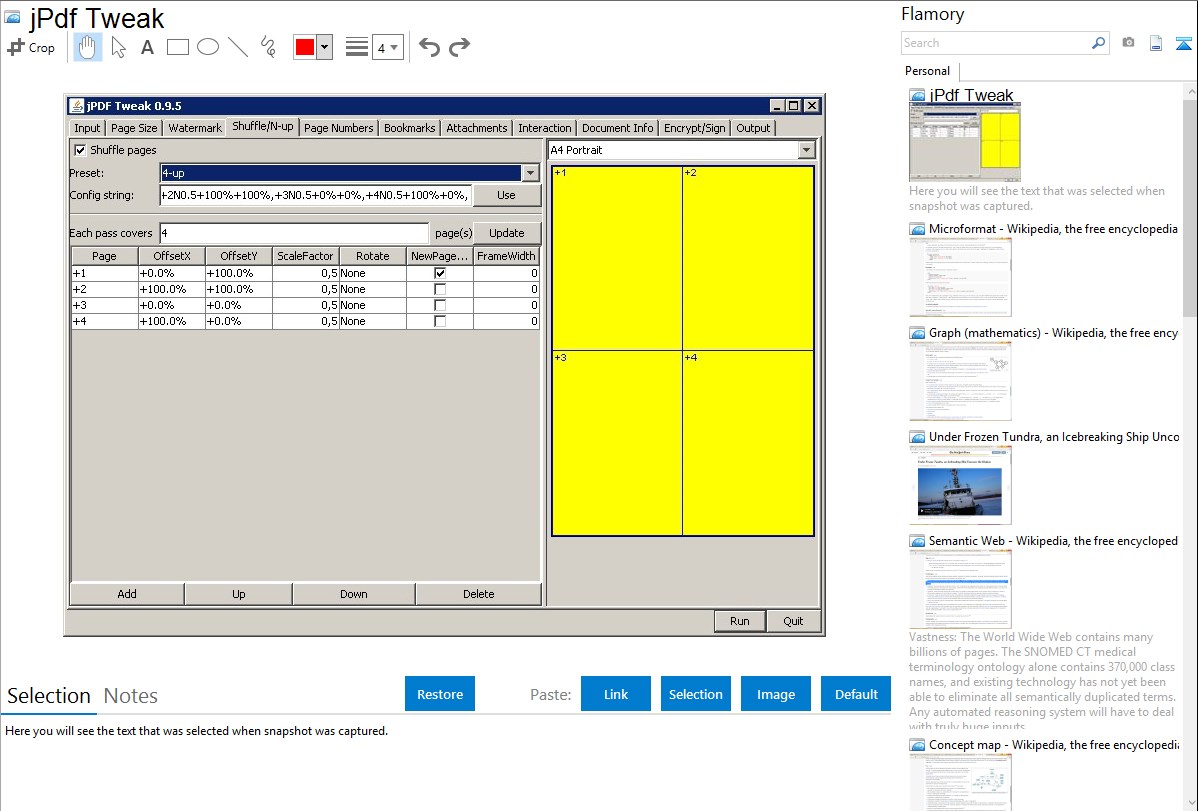The height and width of the screenshot is (811, 1198).
Task: Check NewPage for row +4
Action: point(440,321)
